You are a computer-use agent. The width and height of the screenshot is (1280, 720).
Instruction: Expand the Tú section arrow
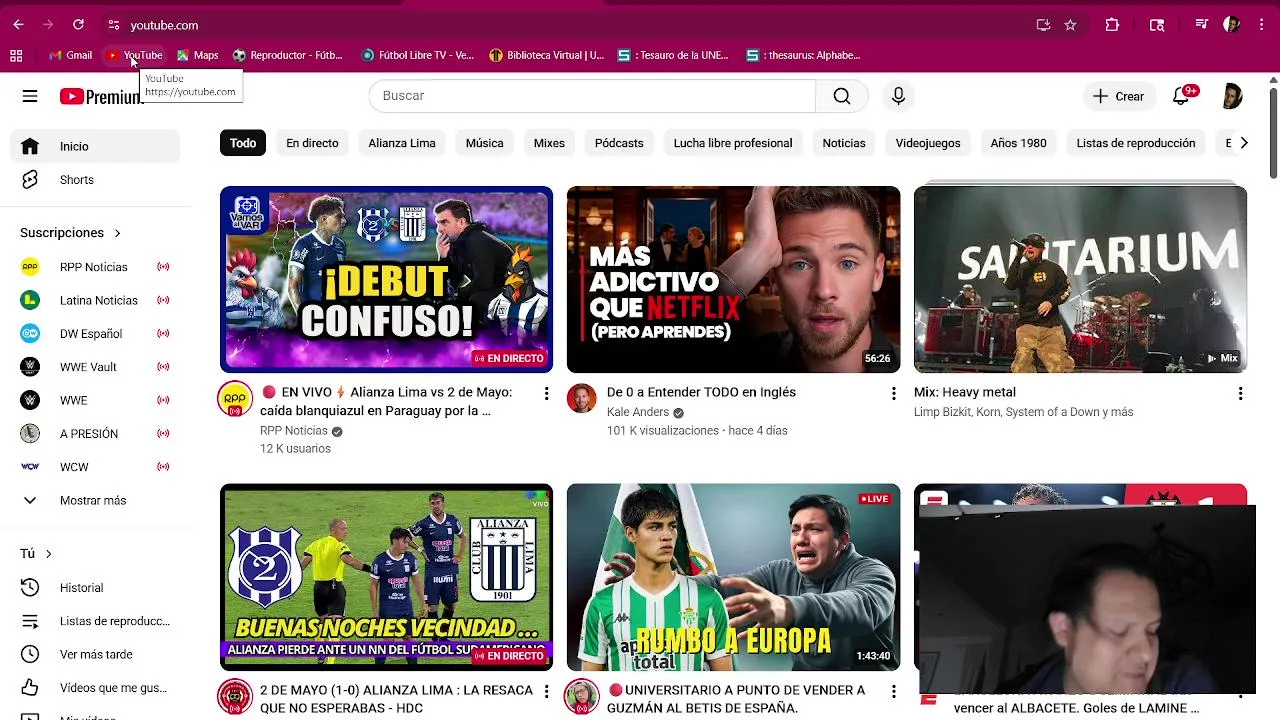pos(48,554)
